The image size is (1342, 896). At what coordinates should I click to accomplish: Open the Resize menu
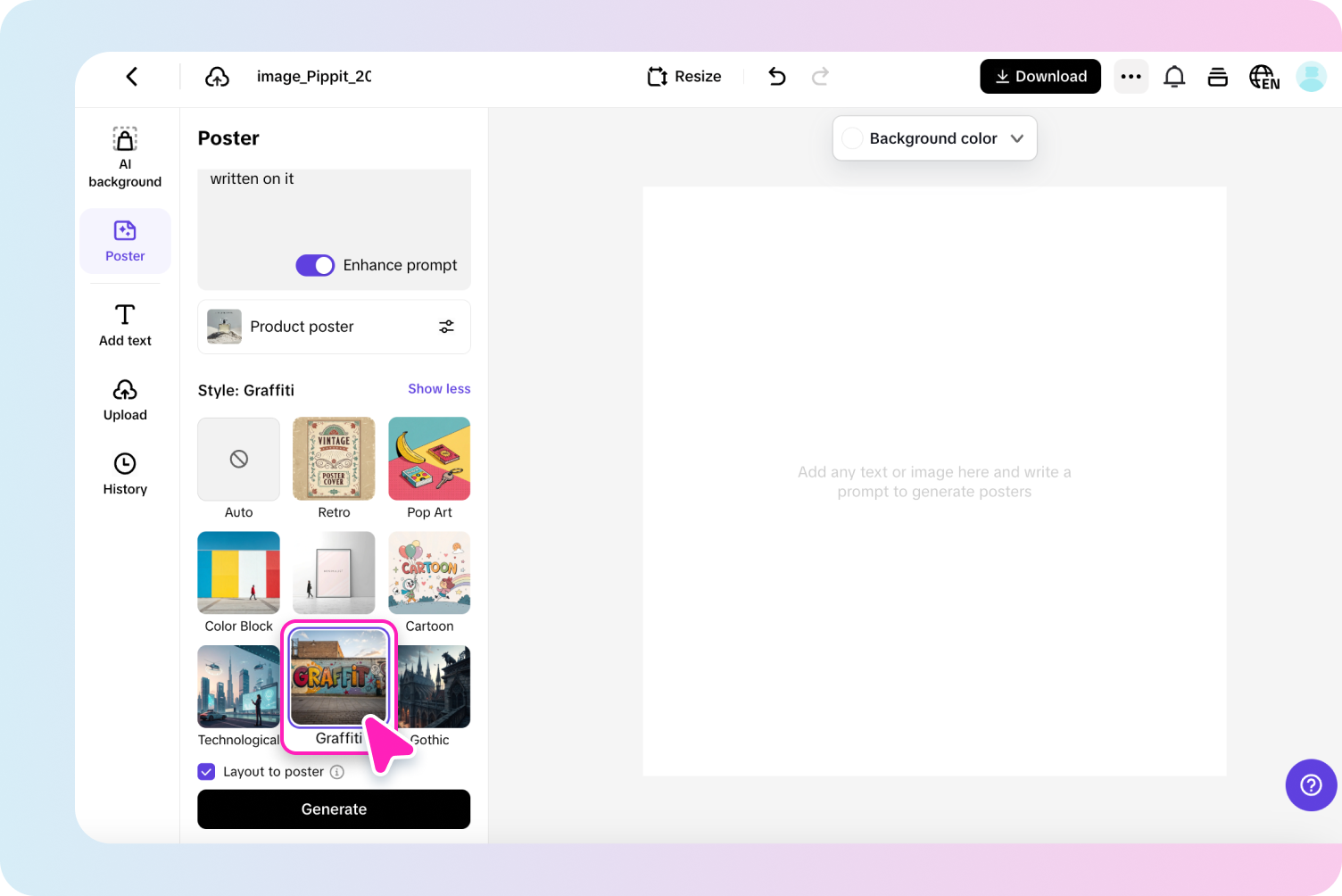pyautogui.click(x=683, y=77)
